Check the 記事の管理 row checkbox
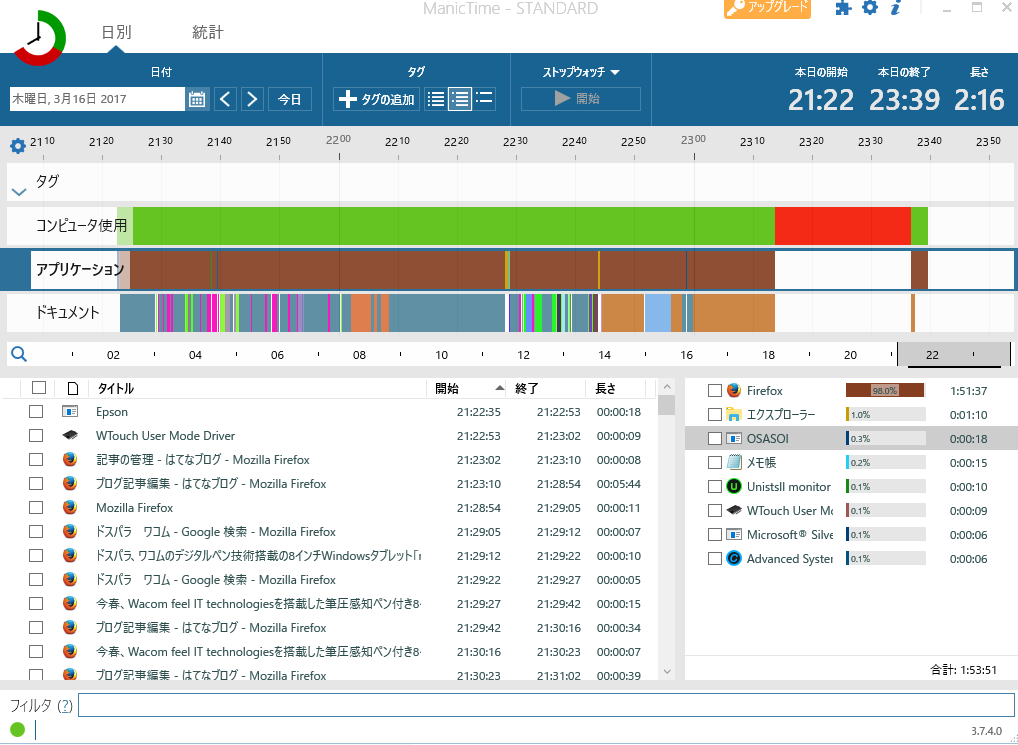 pyautogui.click(x=36, y=459)
